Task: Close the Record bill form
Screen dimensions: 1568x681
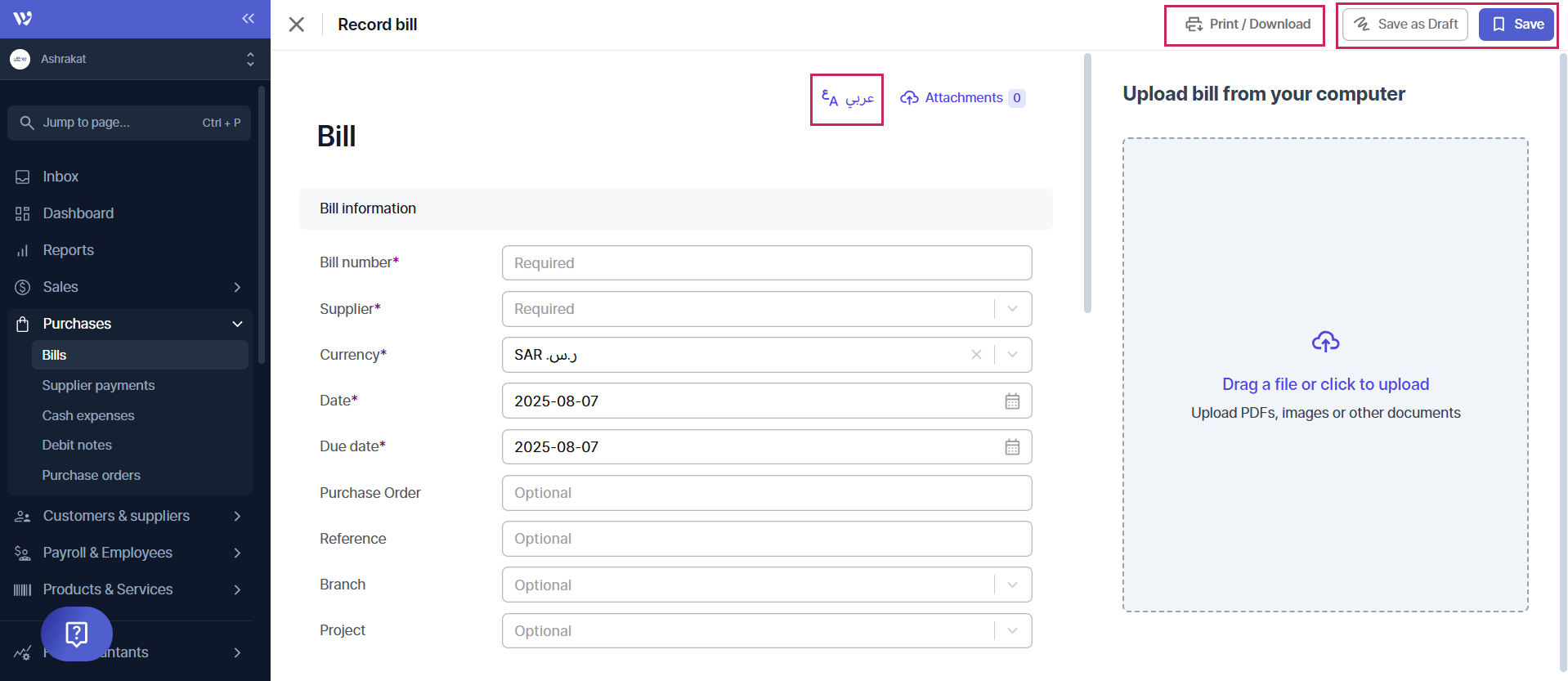Action: tap(297, 25)
